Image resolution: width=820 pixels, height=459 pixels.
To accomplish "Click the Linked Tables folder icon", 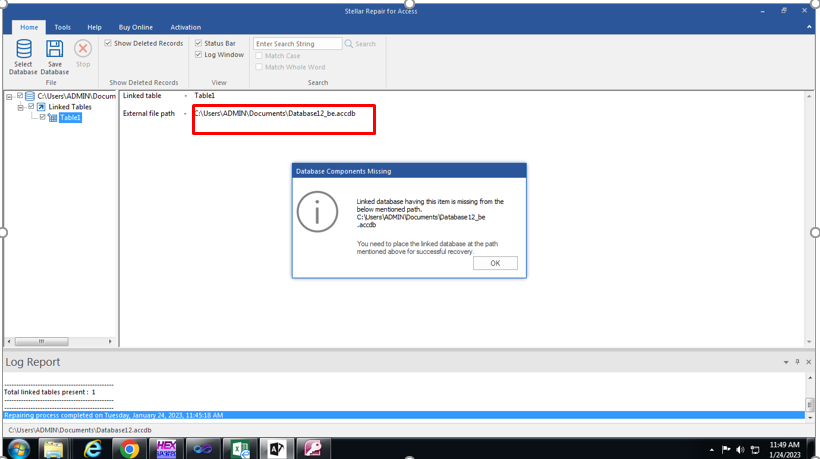I will point(41,107).
